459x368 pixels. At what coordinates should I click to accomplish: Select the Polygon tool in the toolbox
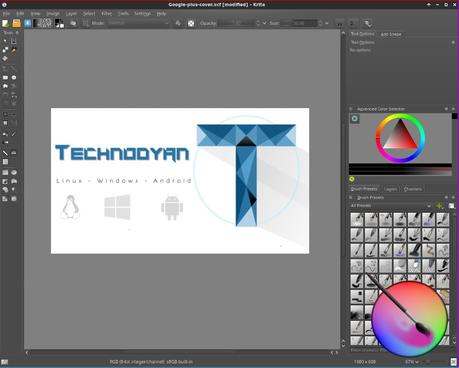tap(5, 86)
